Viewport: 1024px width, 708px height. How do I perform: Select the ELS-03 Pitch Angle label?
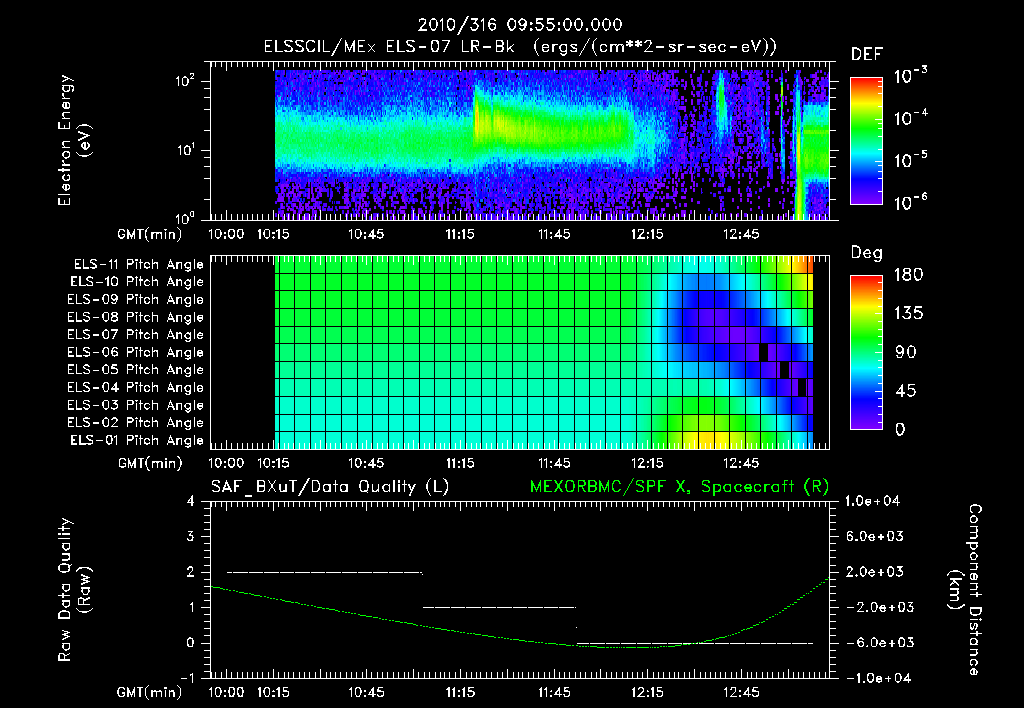coord(136,406)
